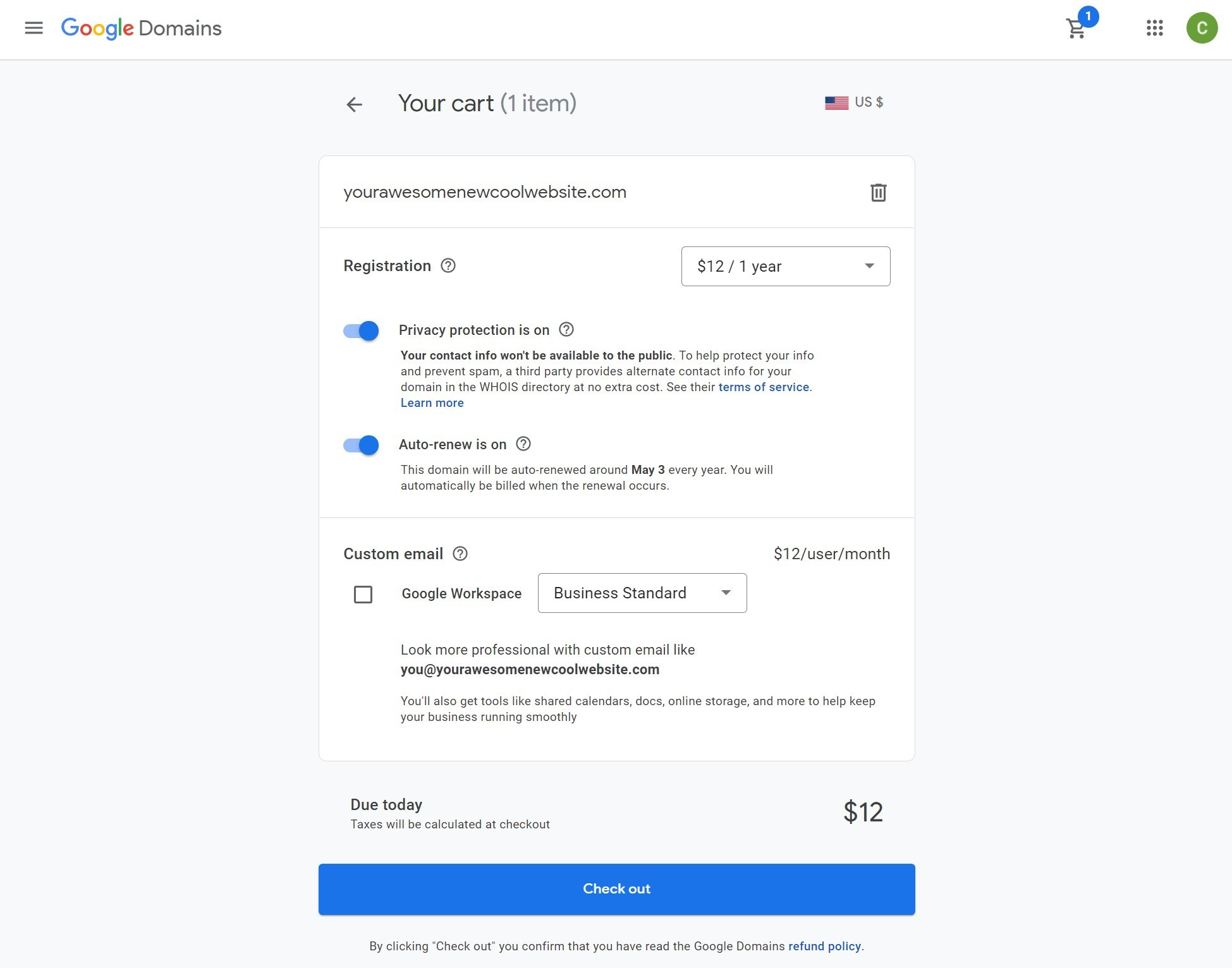This screenshot has width=1232, height=968.
Task: Change the US dollar currency selector
Action: tap(854, 102)
